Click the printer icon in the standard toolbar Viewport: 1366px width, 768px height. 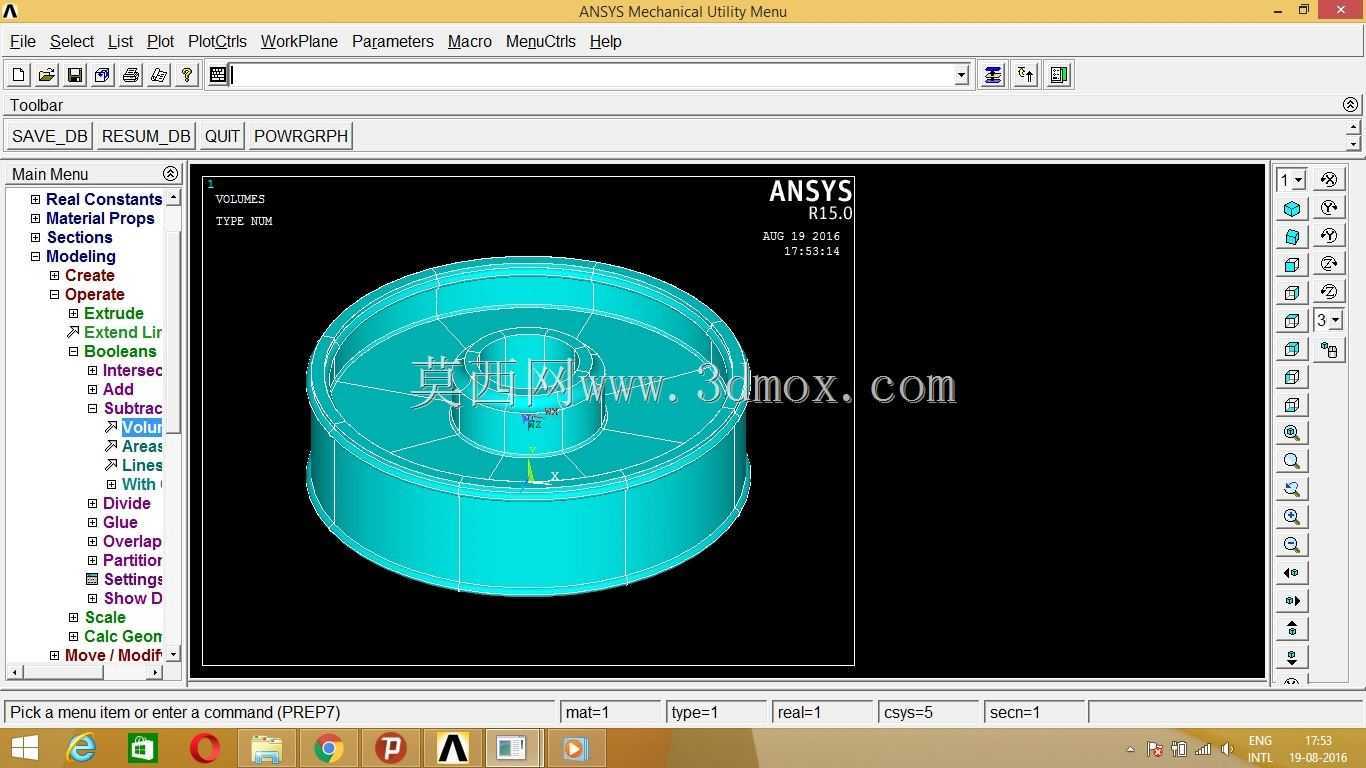tap(130, 75)
